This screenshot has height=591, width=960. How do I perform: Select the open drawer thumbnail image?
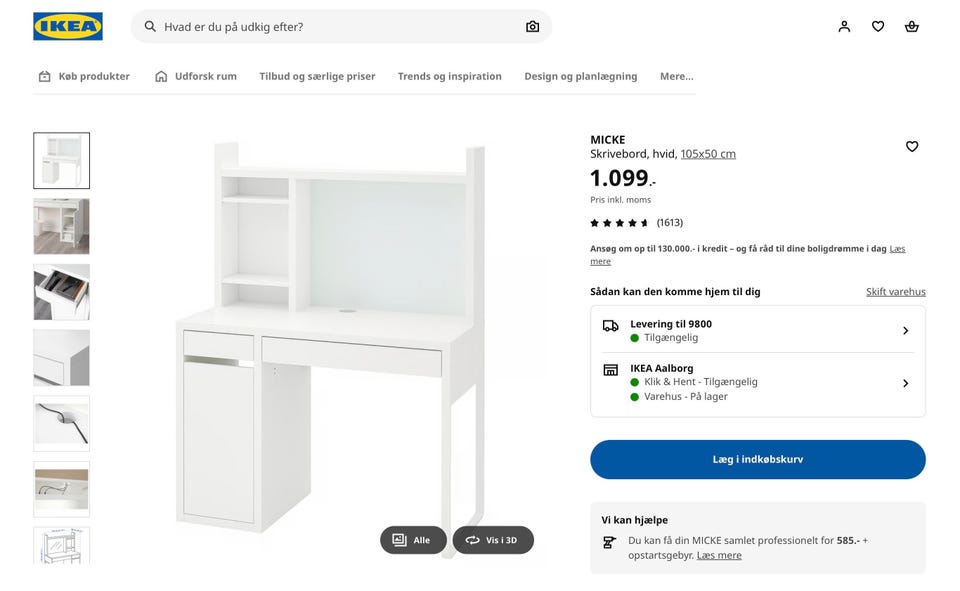pyautogui.click(x=61, y=292)
